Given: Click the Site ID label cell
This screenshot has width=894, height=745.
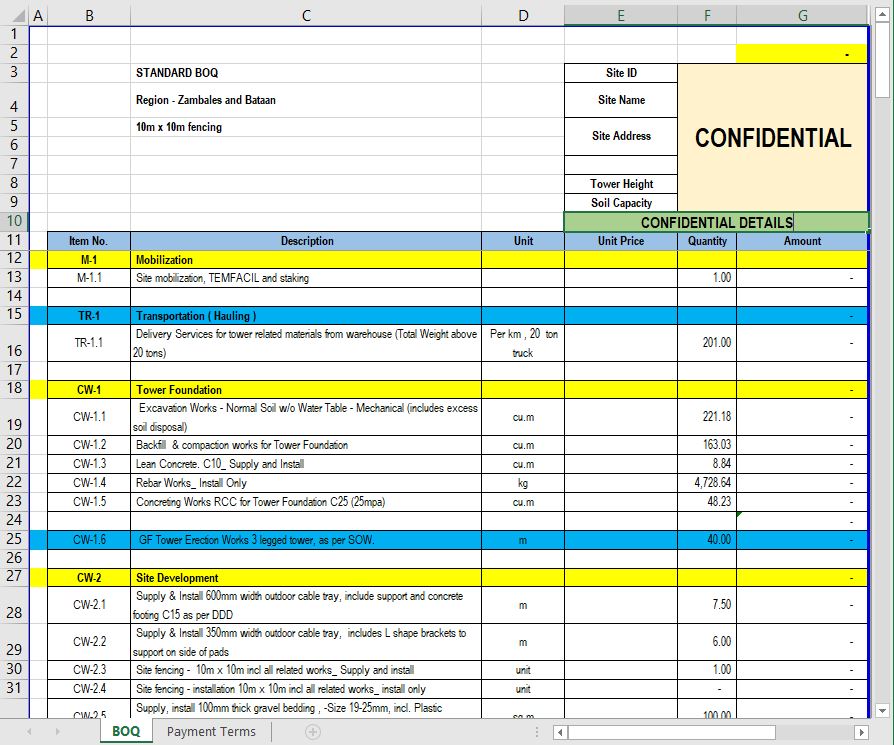Looking at the screenshot, I should (621, 73).
